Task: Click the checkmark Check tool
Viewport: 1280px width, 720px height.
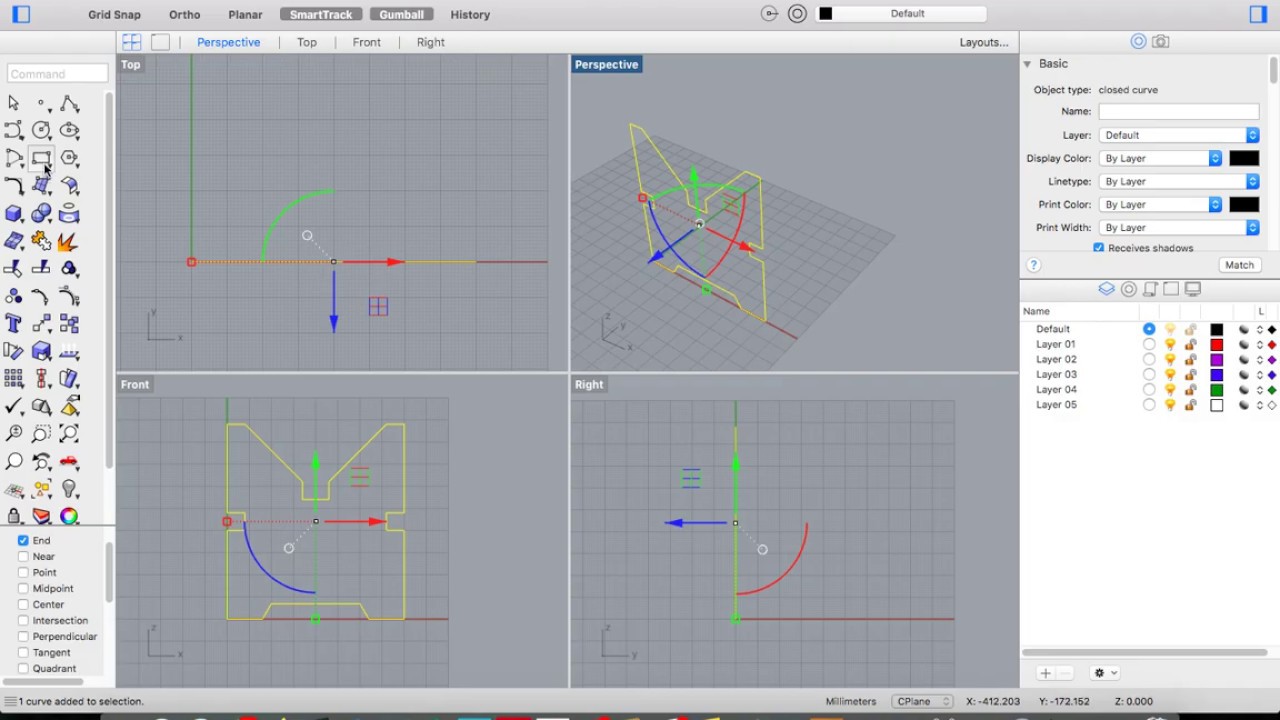Action: [13, 406]
